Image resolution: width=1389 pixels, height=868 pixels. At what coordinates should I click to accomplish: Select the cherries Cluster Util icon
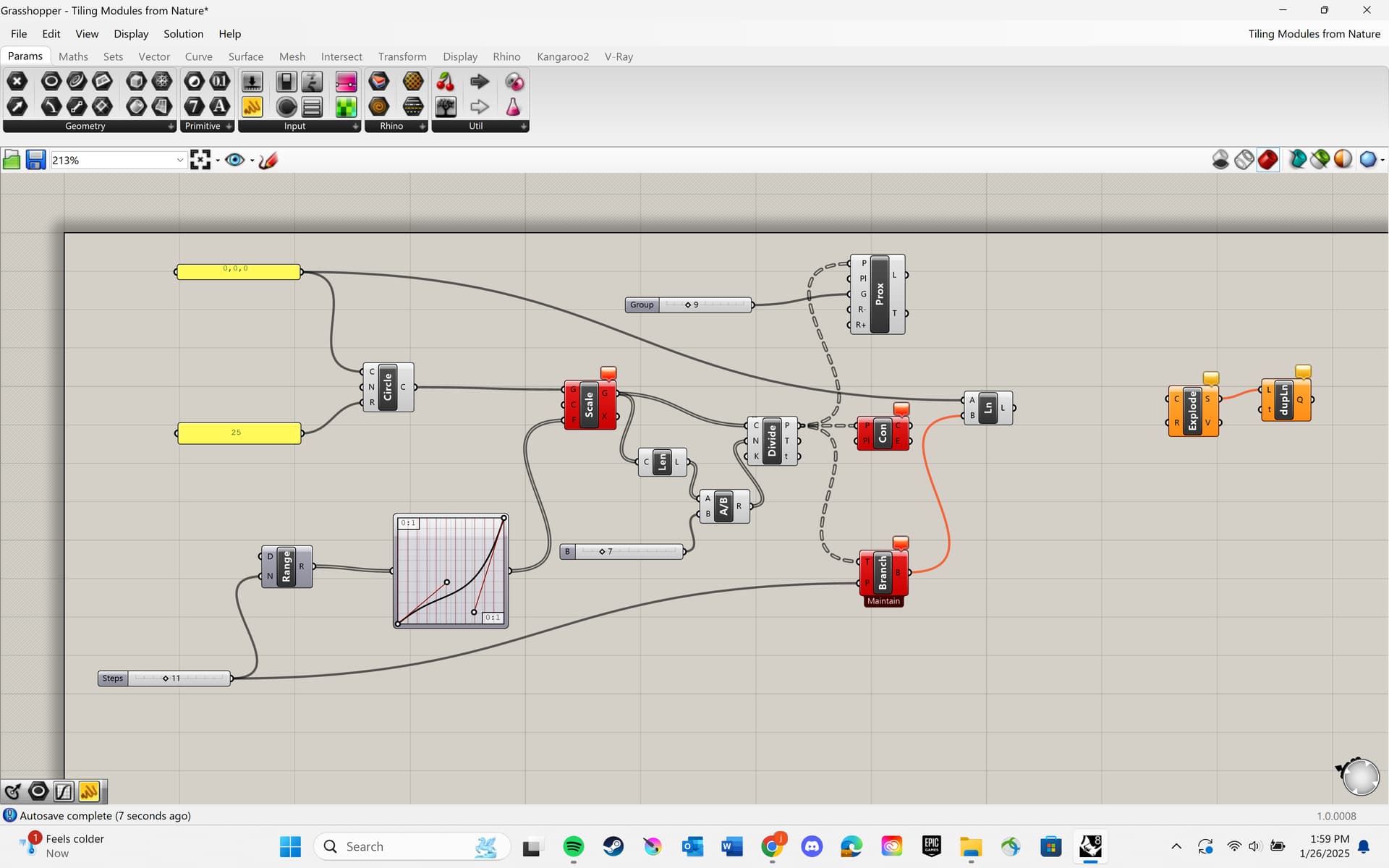tap(446, 82)
